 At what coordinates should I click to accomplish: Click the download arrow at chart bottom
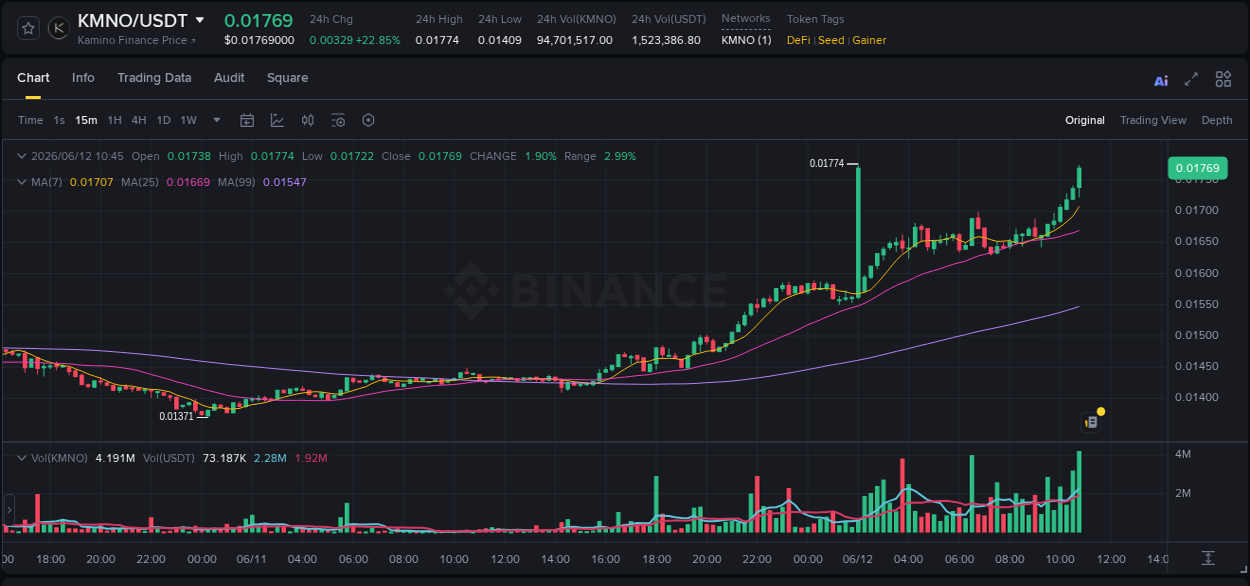click(1208, 557)
